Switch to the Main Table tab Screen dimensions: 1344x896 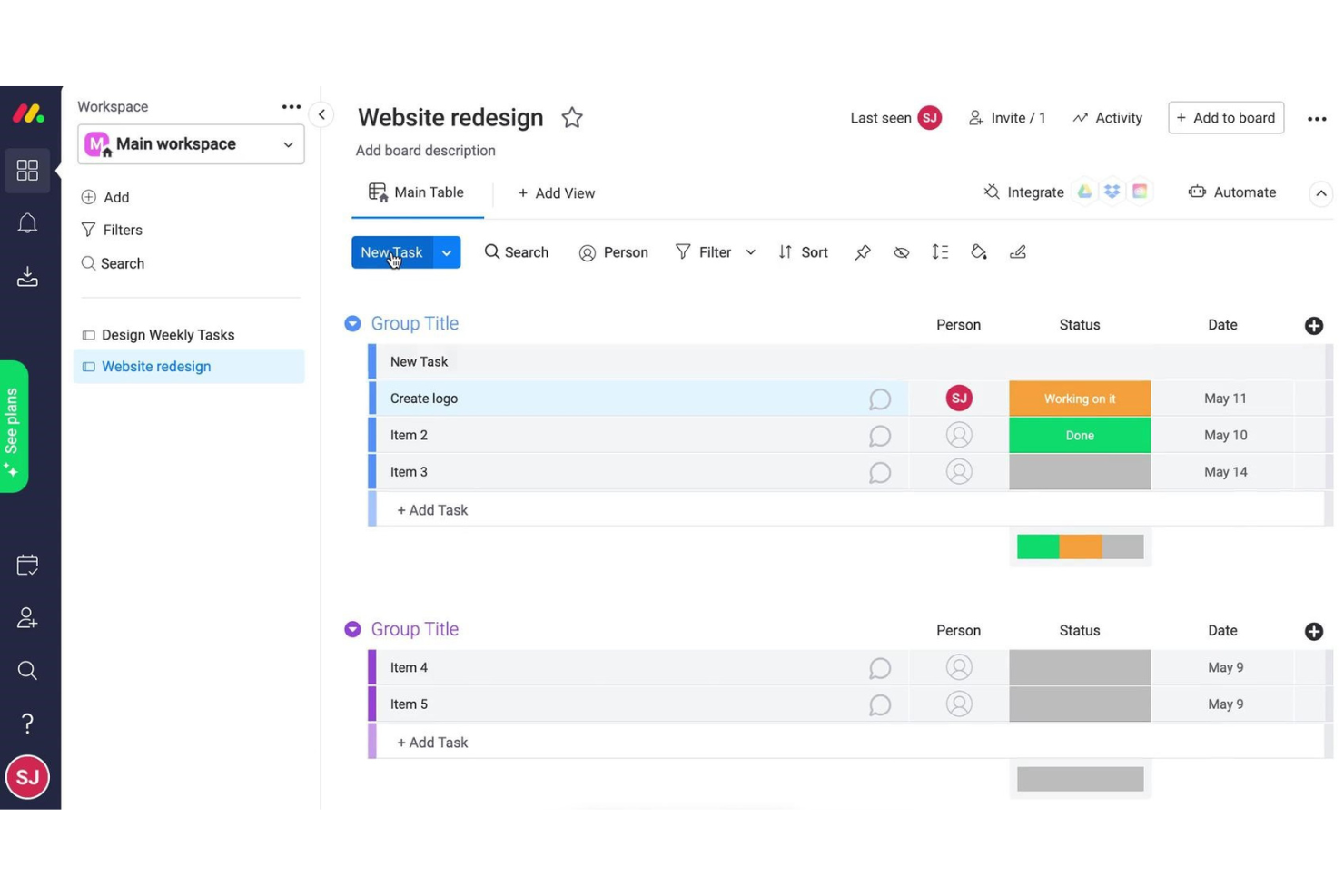(417, 192)
